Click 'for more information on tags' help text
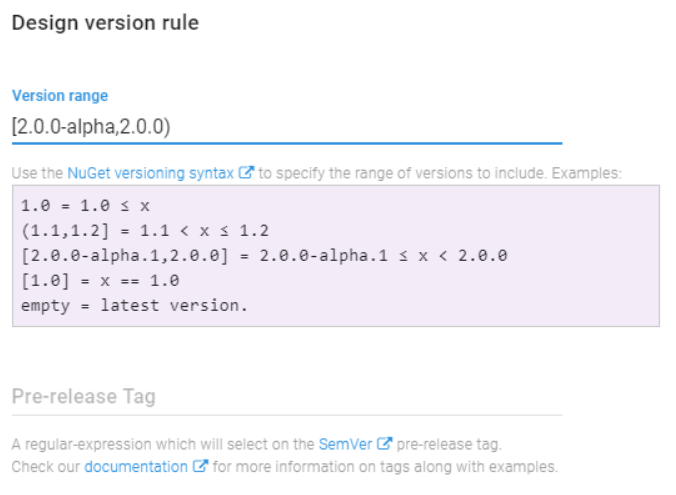 pos(317,467)
